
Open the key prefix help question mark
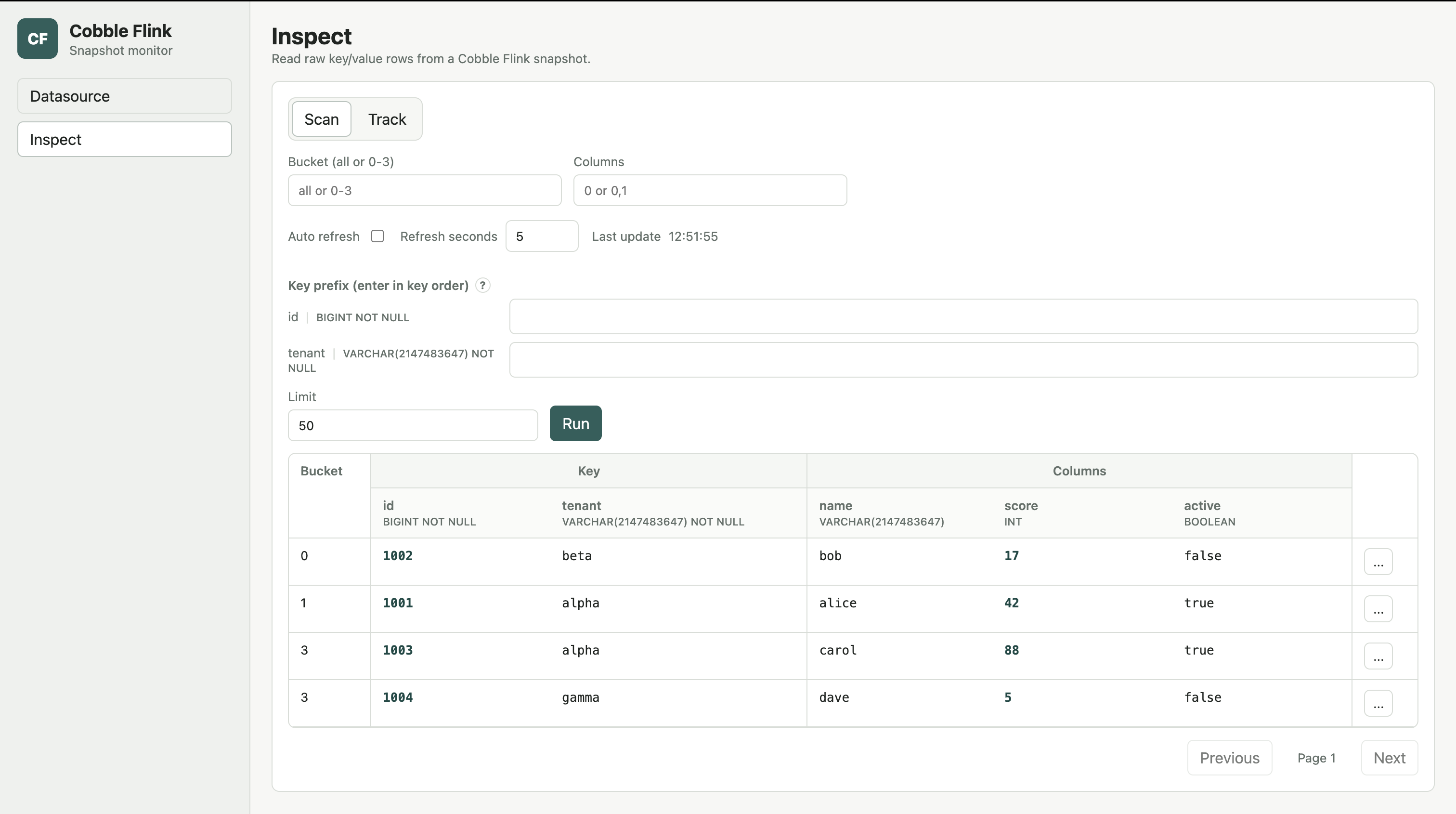click(x=482, y=286)
